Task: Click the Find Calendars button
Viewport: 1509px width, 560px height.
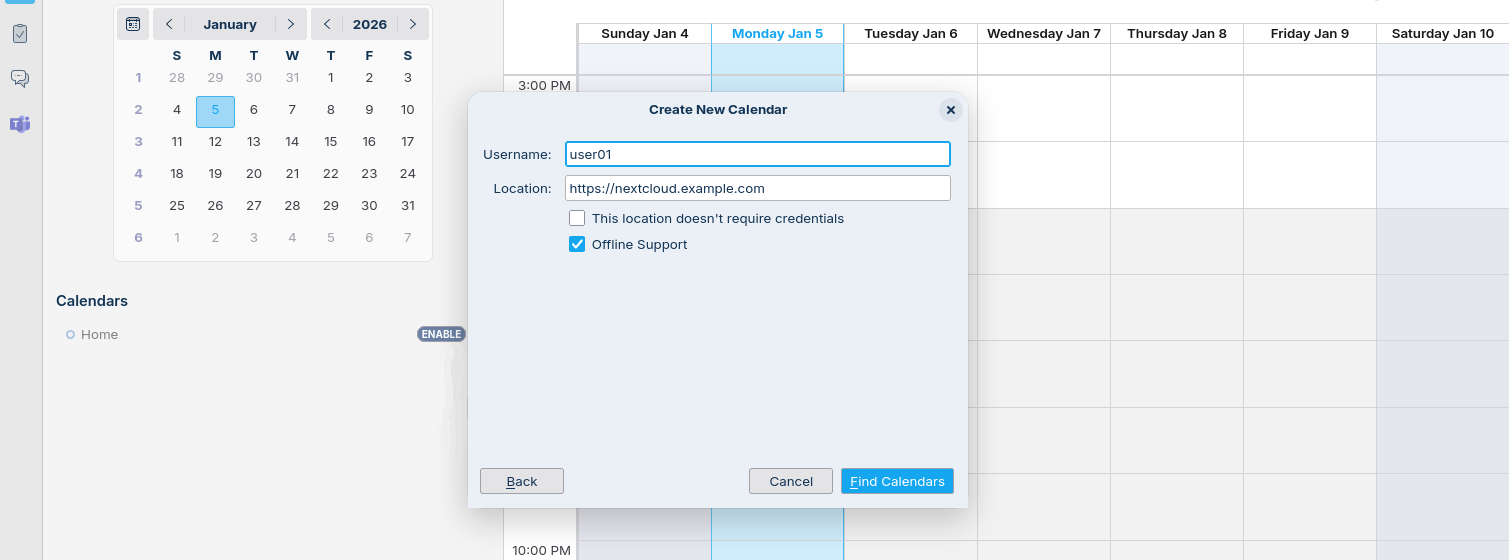Action: click(897, 481)
